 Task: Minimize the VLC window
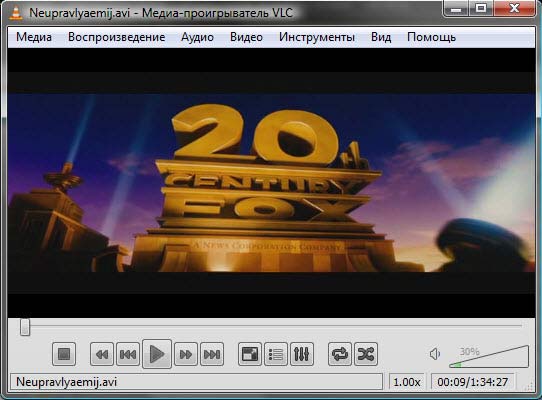pyautogui.click(x=456, y=8)
